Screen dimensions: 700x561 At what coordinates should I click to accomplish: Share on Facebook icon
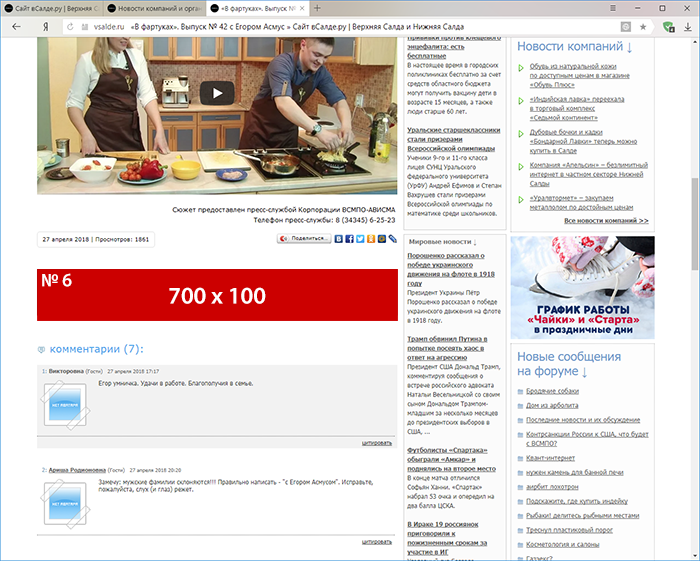[350, 239]
